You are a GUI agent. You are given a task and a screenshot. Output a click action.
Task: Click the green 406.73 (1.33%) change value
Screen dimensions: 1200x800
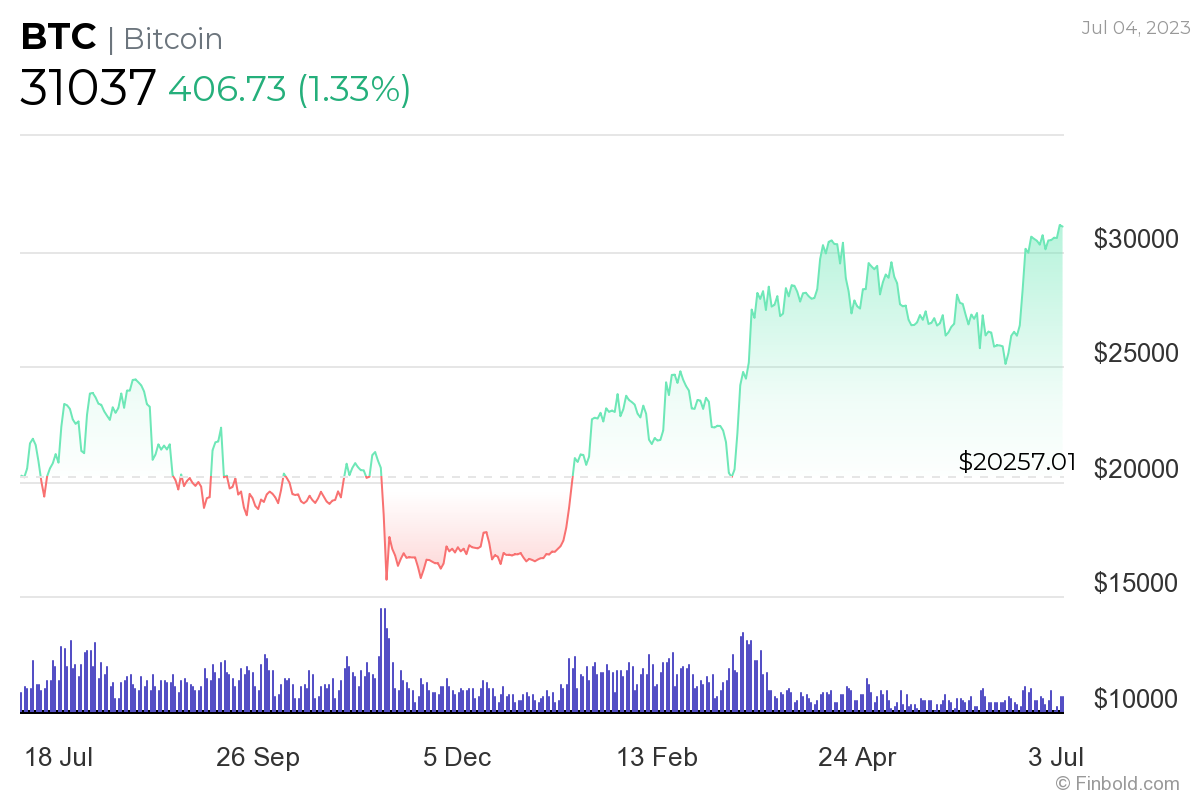pyautogui.click(x=289, y=89)
